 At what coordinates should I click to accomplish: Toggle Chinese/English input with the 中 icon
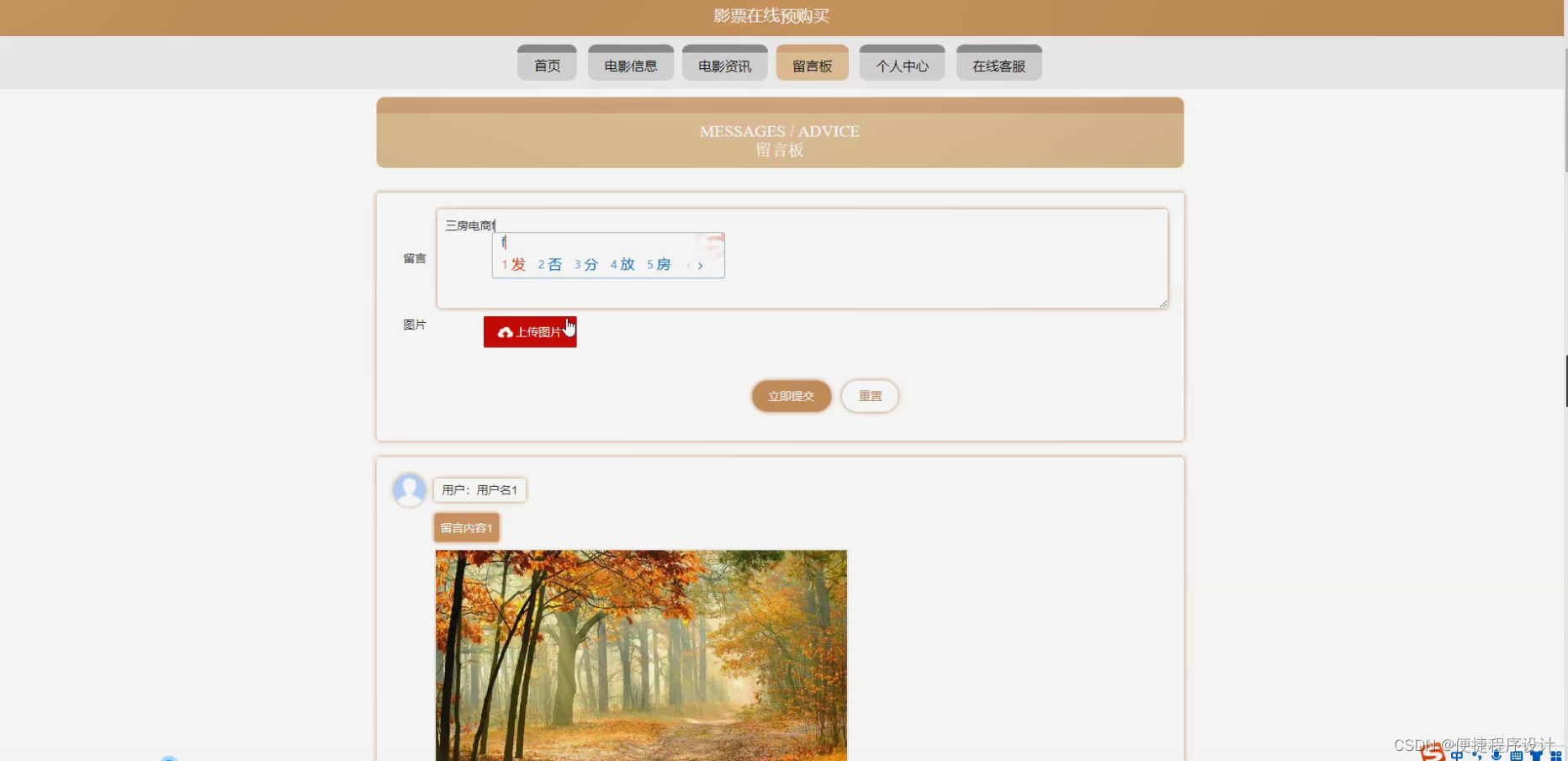[1457, 756]
